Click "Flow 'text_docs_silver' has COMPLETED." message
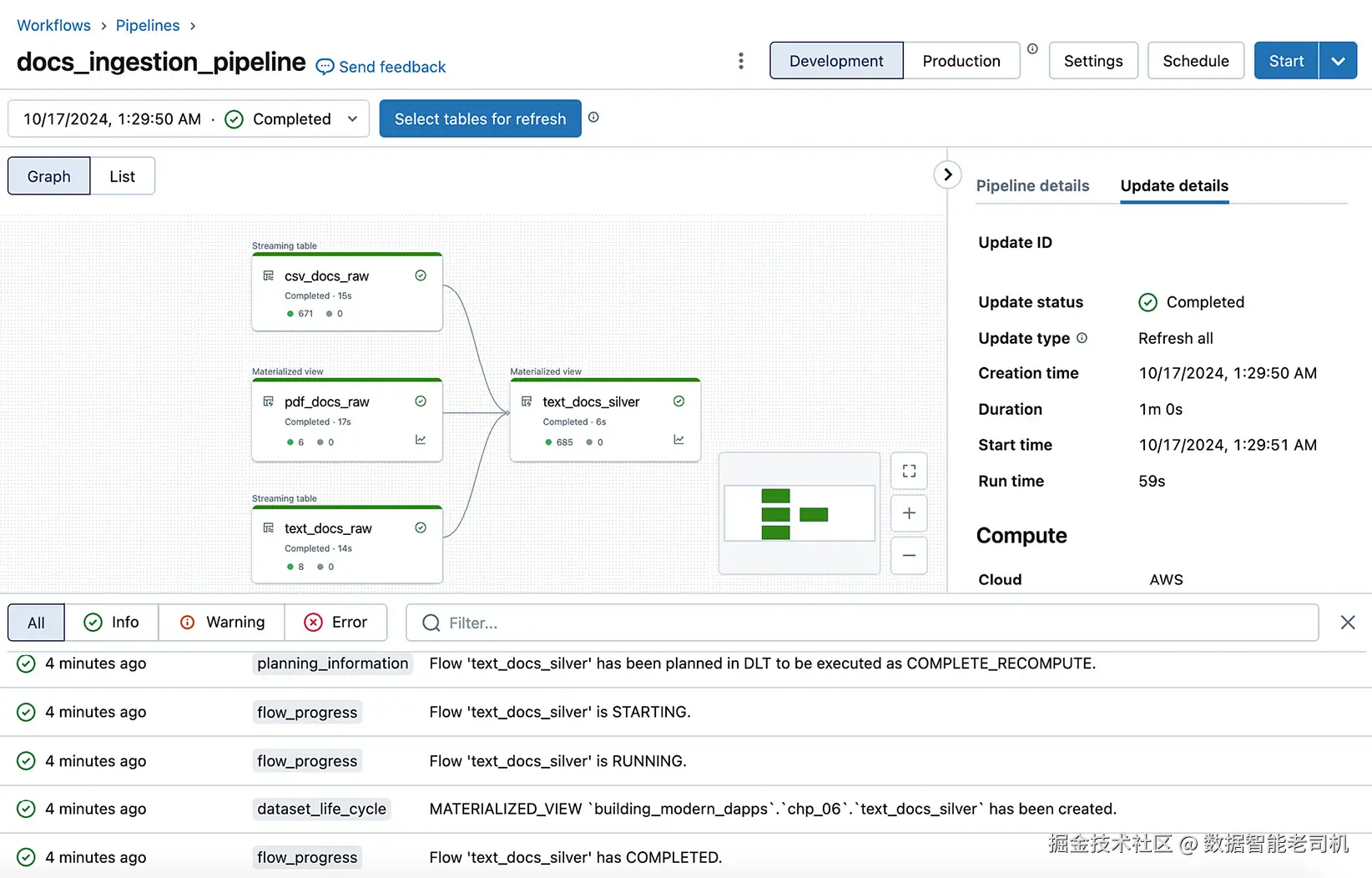The image size is (1372, 878). tap(576, 857)
